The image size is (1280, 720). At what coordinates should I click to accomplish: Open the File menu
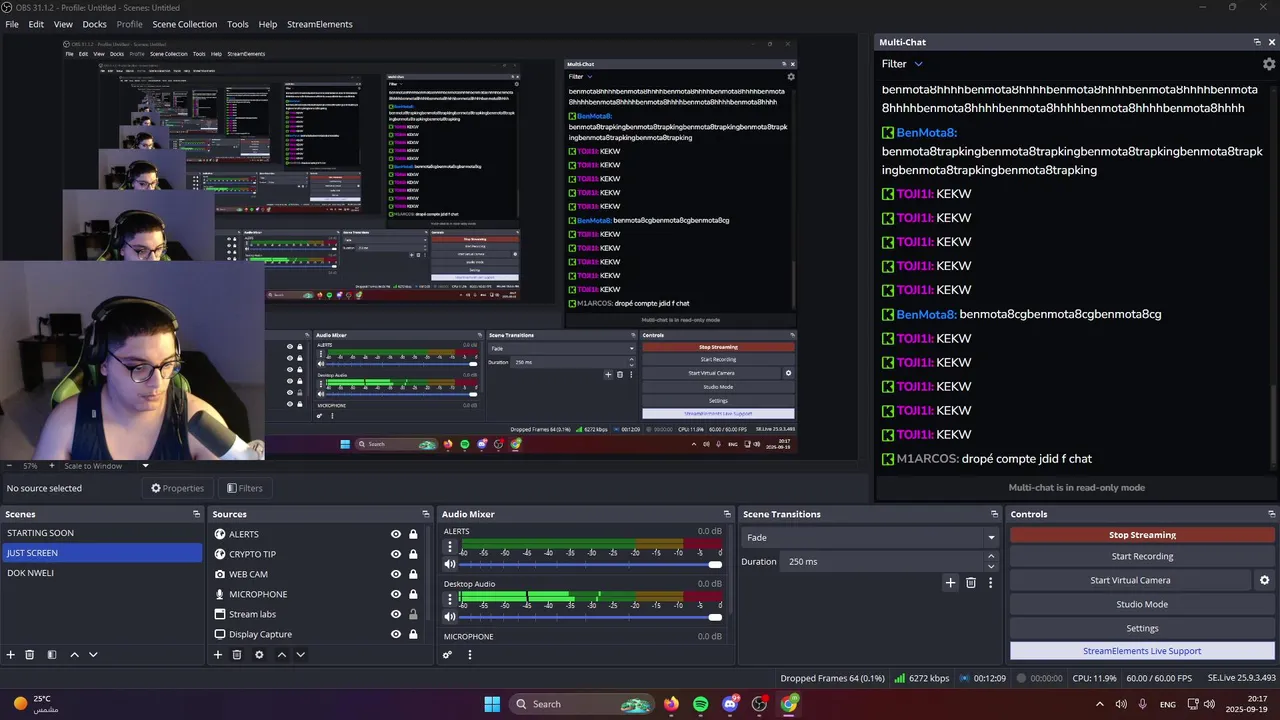[x=12, y=24]
